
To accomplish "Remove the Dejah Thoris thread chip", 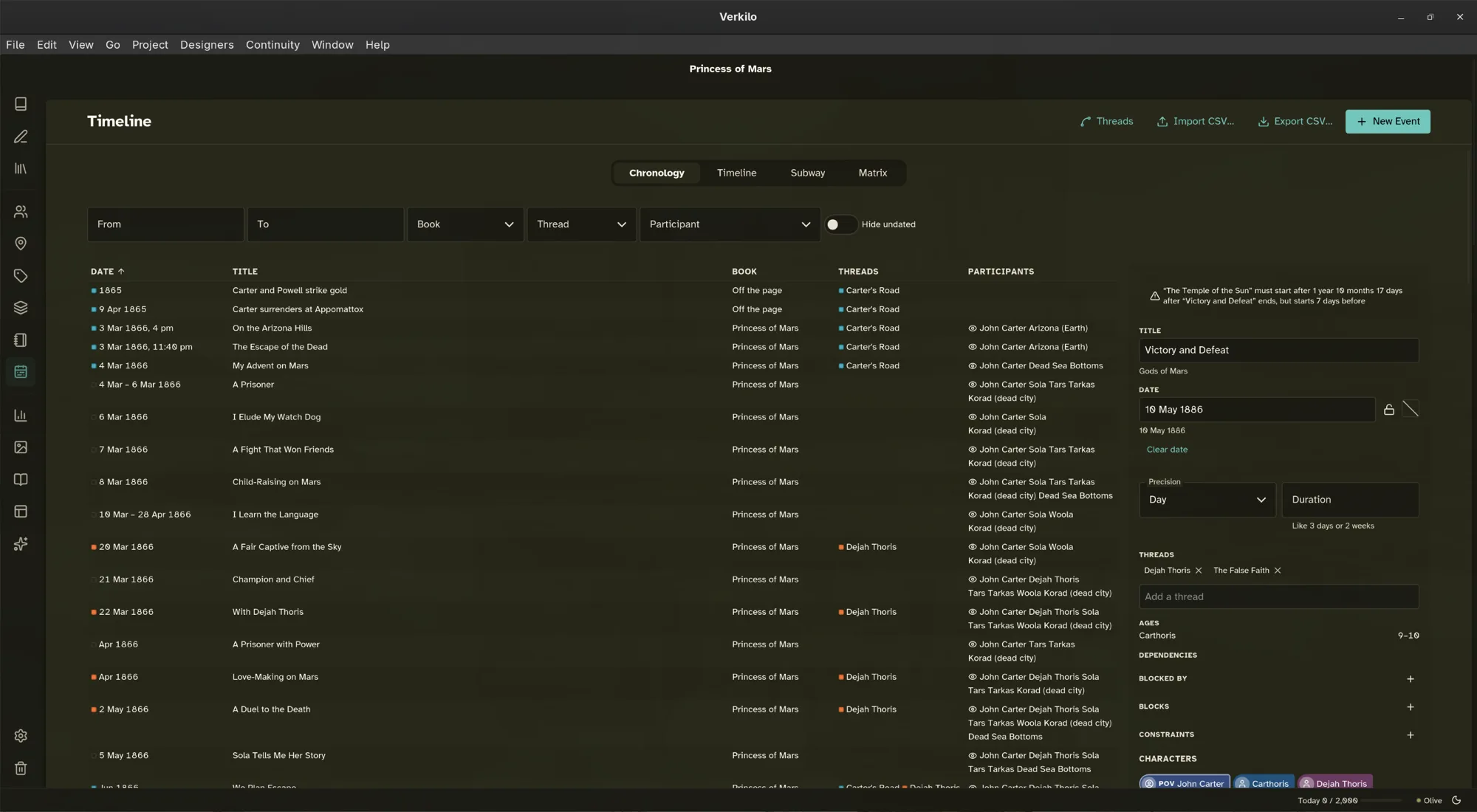I will [1199, 571].
